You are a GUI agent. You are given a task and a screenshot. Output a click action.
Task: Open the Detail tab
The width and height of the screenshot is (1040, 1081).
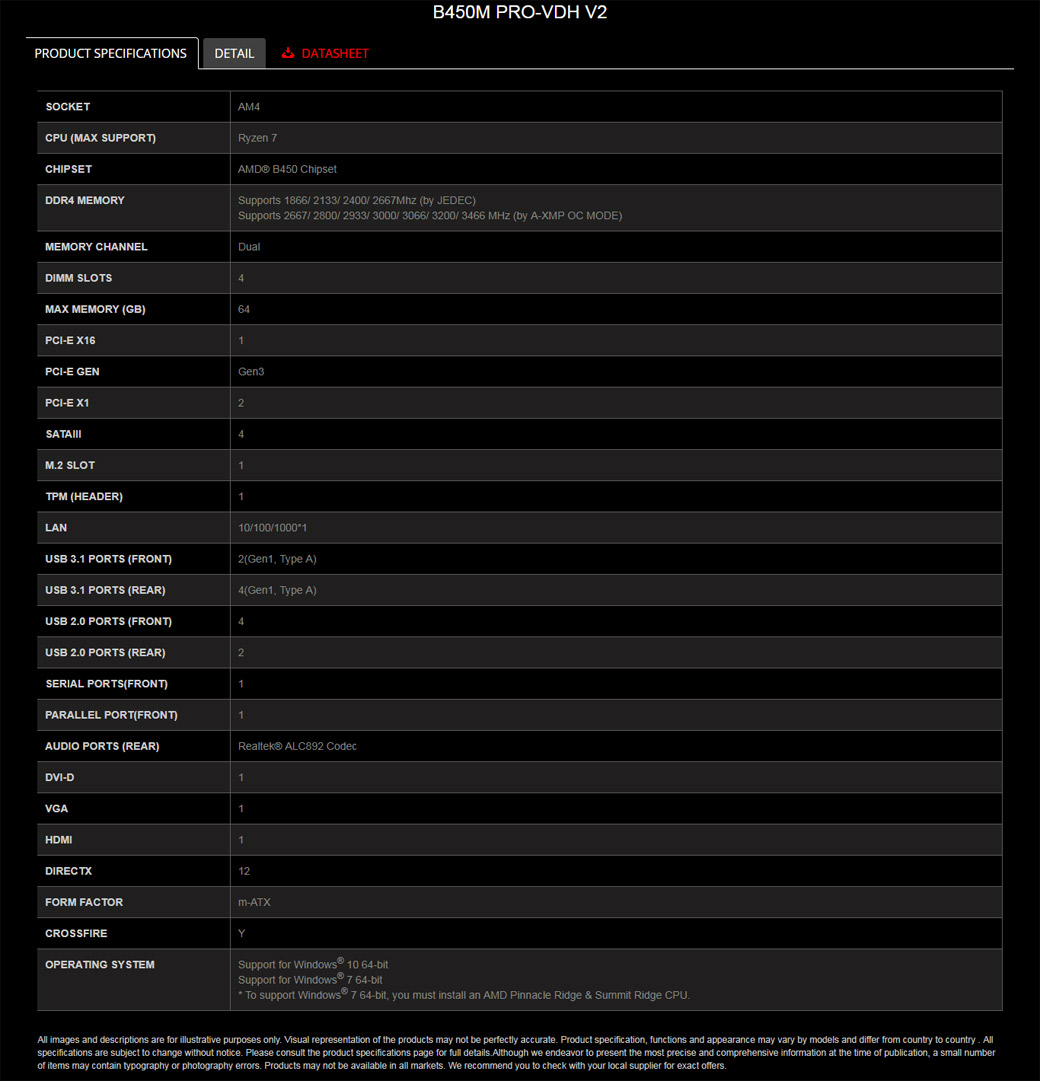[234, 53]
